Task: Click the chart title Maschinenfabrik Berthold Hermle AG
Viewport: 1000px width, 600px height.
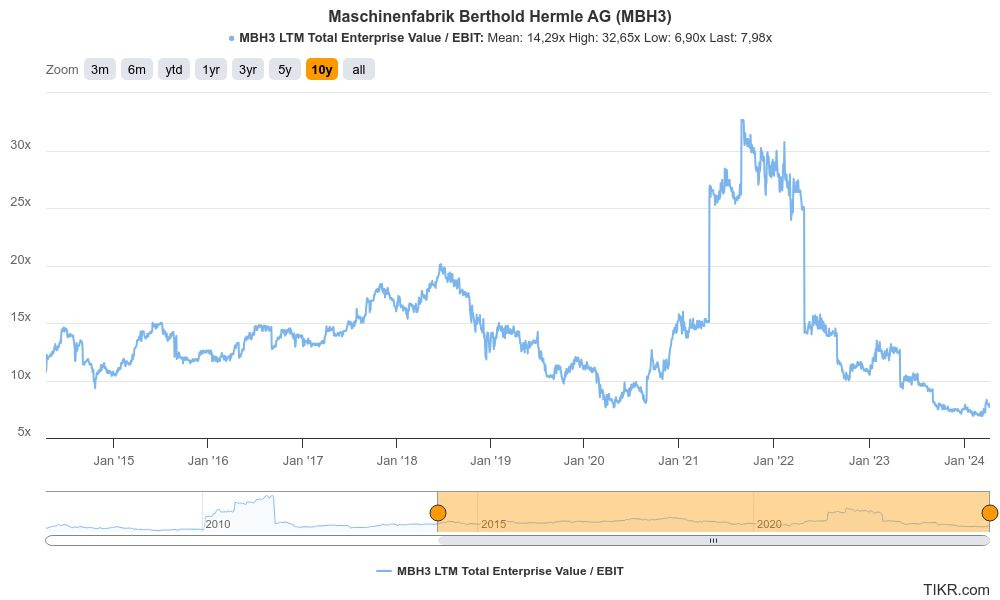Action: [500, 16]
